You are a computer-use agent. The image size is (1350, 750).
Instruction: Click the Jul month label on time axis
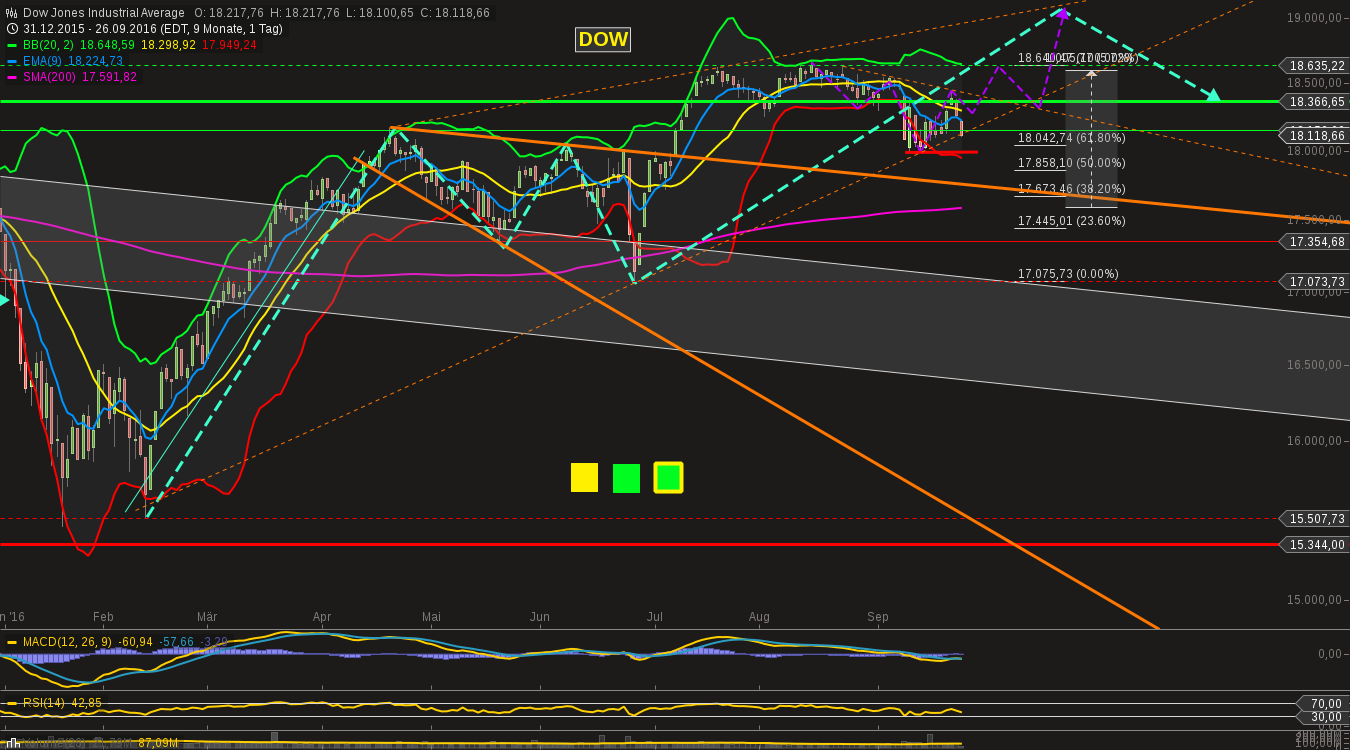click(656, 617)
